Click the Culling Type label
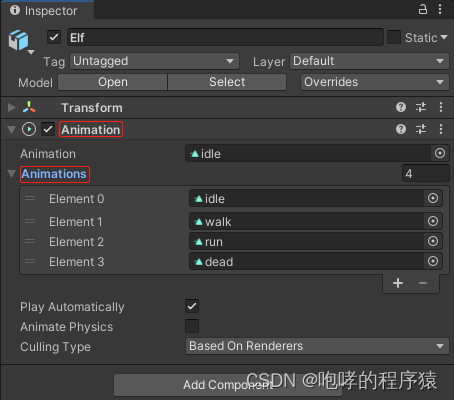454x400 pixels. pos(55,347)
